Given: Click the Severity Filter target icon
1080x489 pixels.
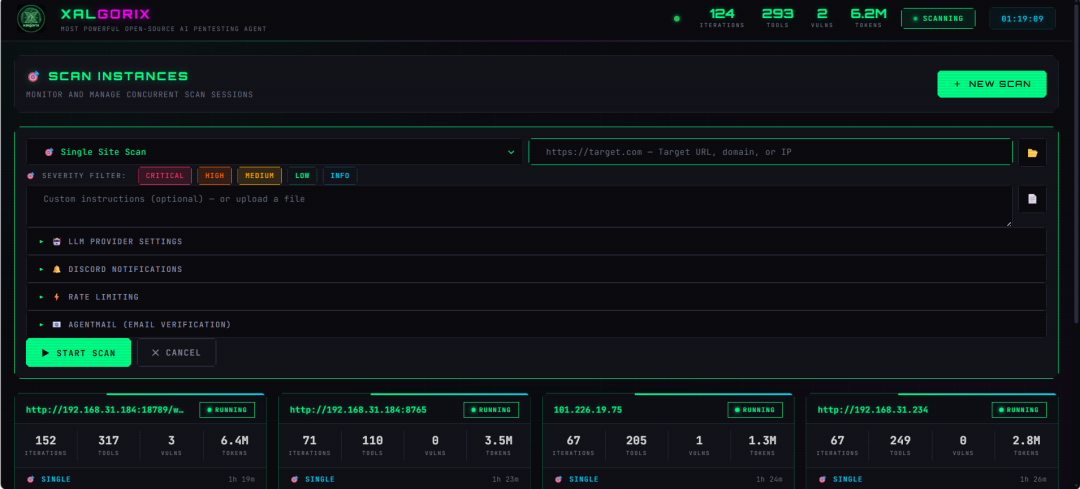Looking at the screenshot, I should point(30,176).
